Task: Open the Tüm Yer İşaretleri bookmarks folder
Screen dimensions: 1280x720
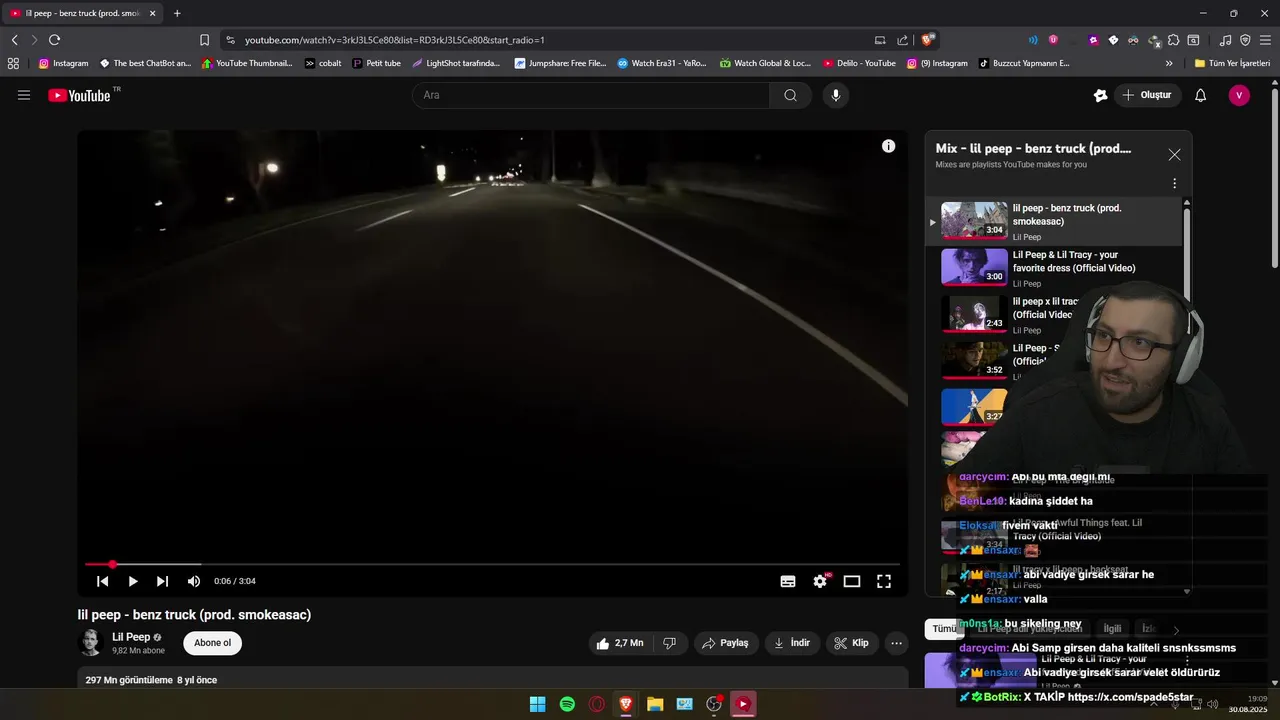Action: coord(1232,63)
